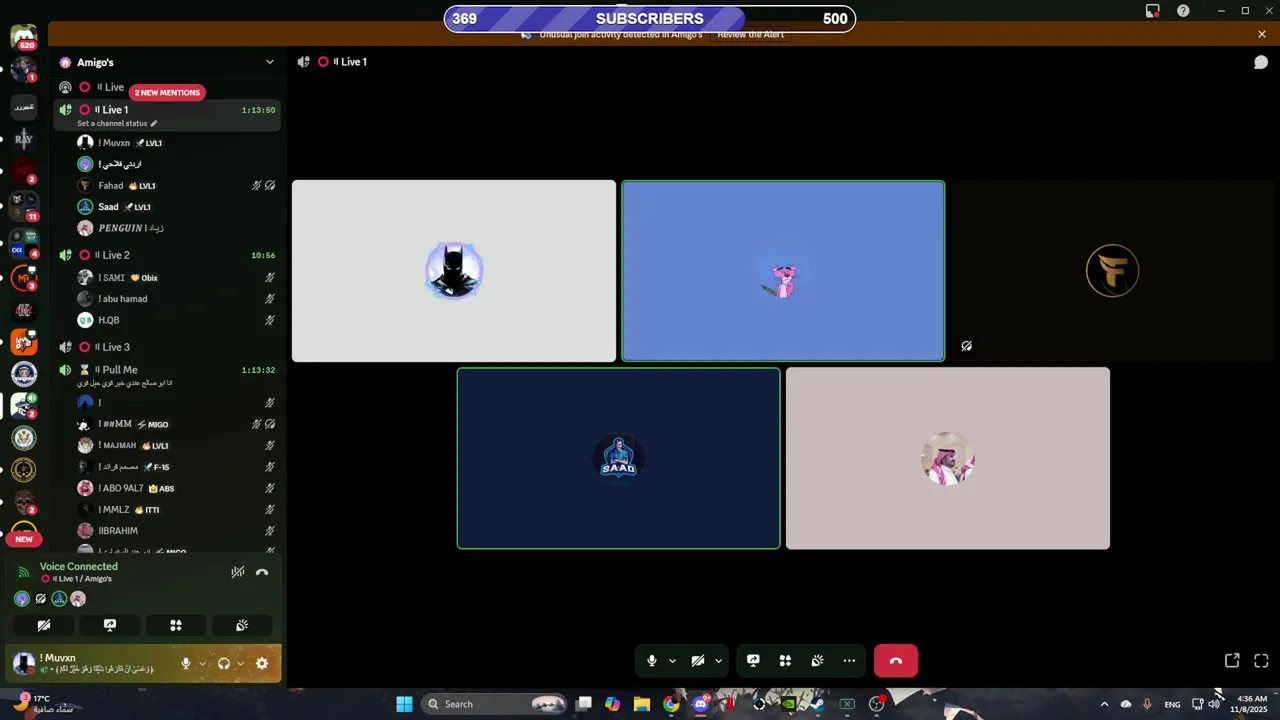
Task: Open the soundboard in the call bar
Action: click(x=817, y=661)
